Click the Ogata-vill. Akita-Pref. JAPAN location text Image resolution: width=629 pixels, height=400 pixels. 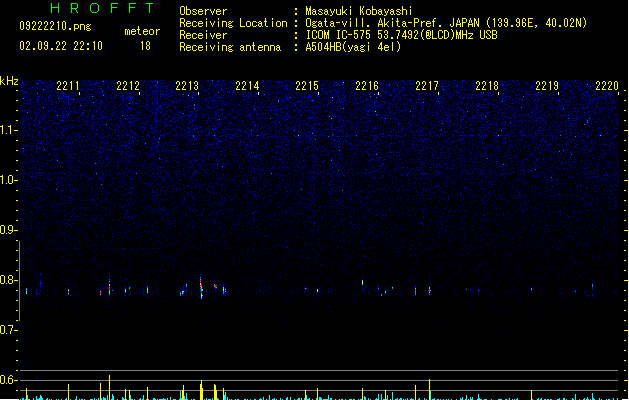pos(446,23)
